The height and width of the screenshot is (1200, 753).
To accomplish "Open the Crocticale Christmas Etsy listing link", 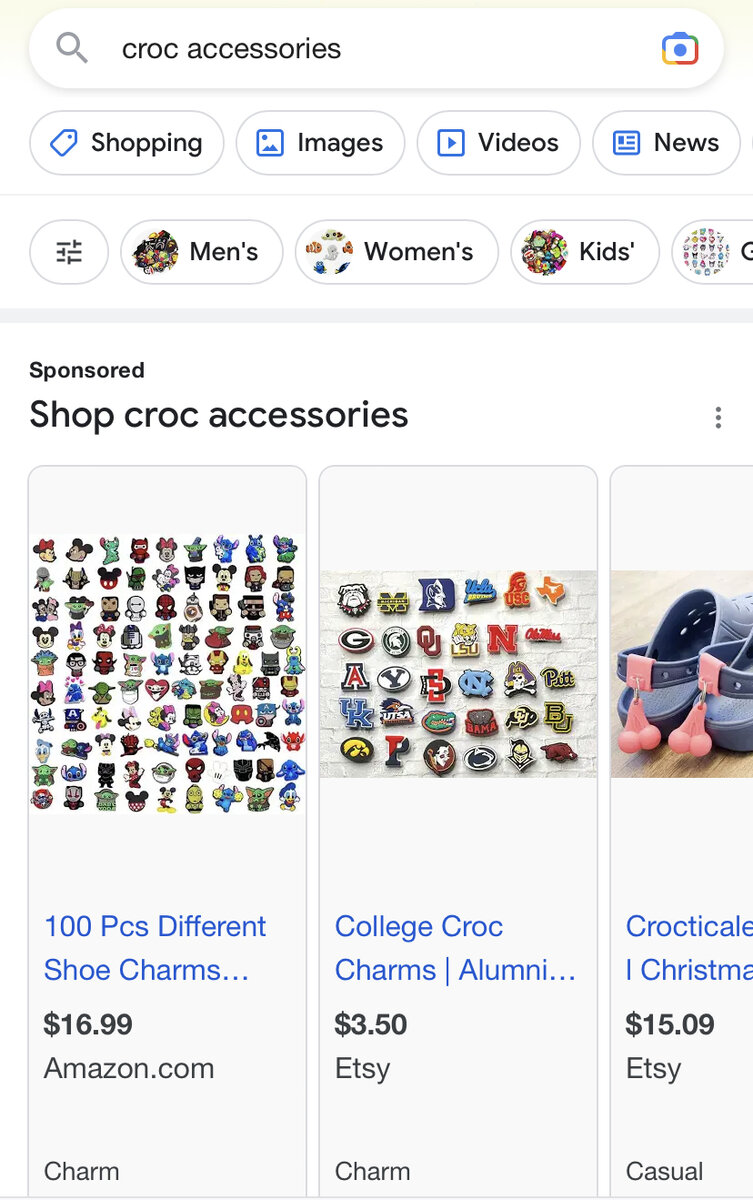I will click(x=688, y=948).
